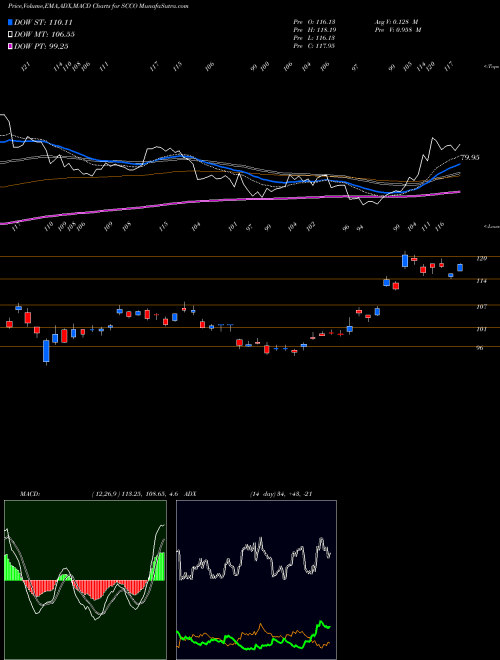Click the 'Pre C: 117.95' value
Viewport: 500px width, 660px height.
(x=314, y=46)
